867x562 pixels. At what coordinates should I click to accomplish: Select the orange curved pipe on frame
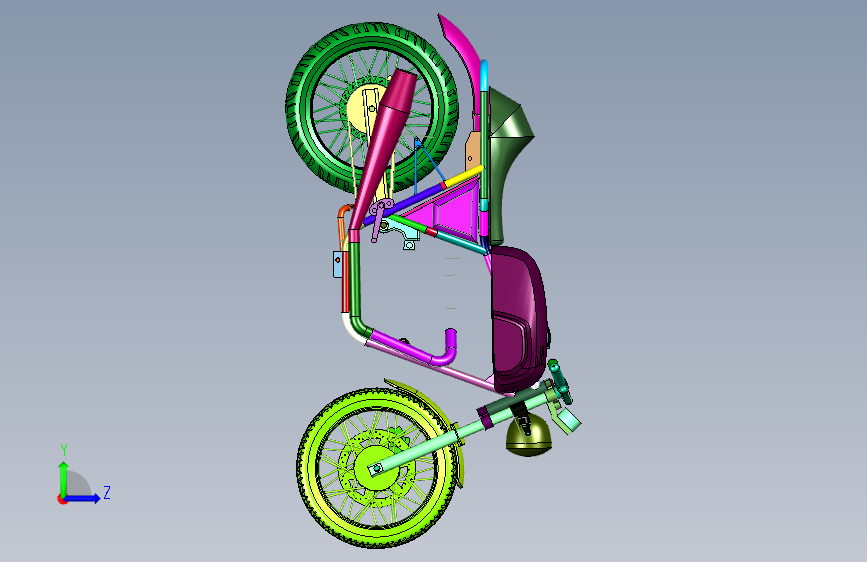pyautogui.click(x=342, y=221)
